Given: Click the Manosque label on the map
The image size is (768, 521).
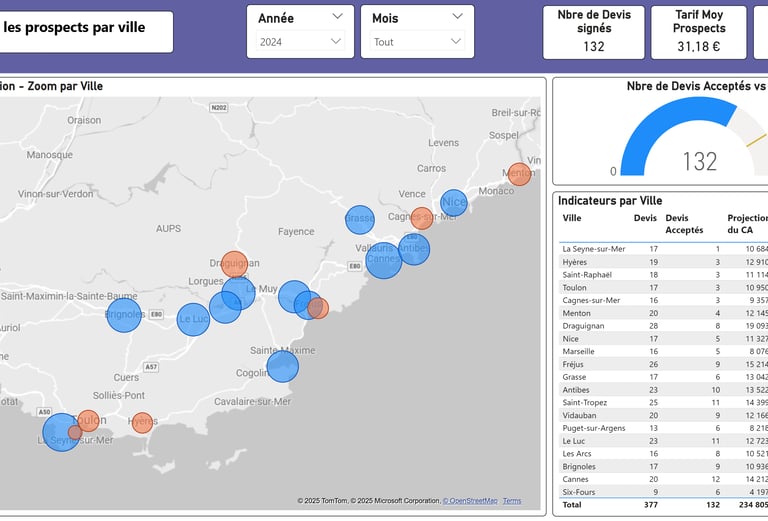Looking at the screenshot, I should [x=49, y=155].
